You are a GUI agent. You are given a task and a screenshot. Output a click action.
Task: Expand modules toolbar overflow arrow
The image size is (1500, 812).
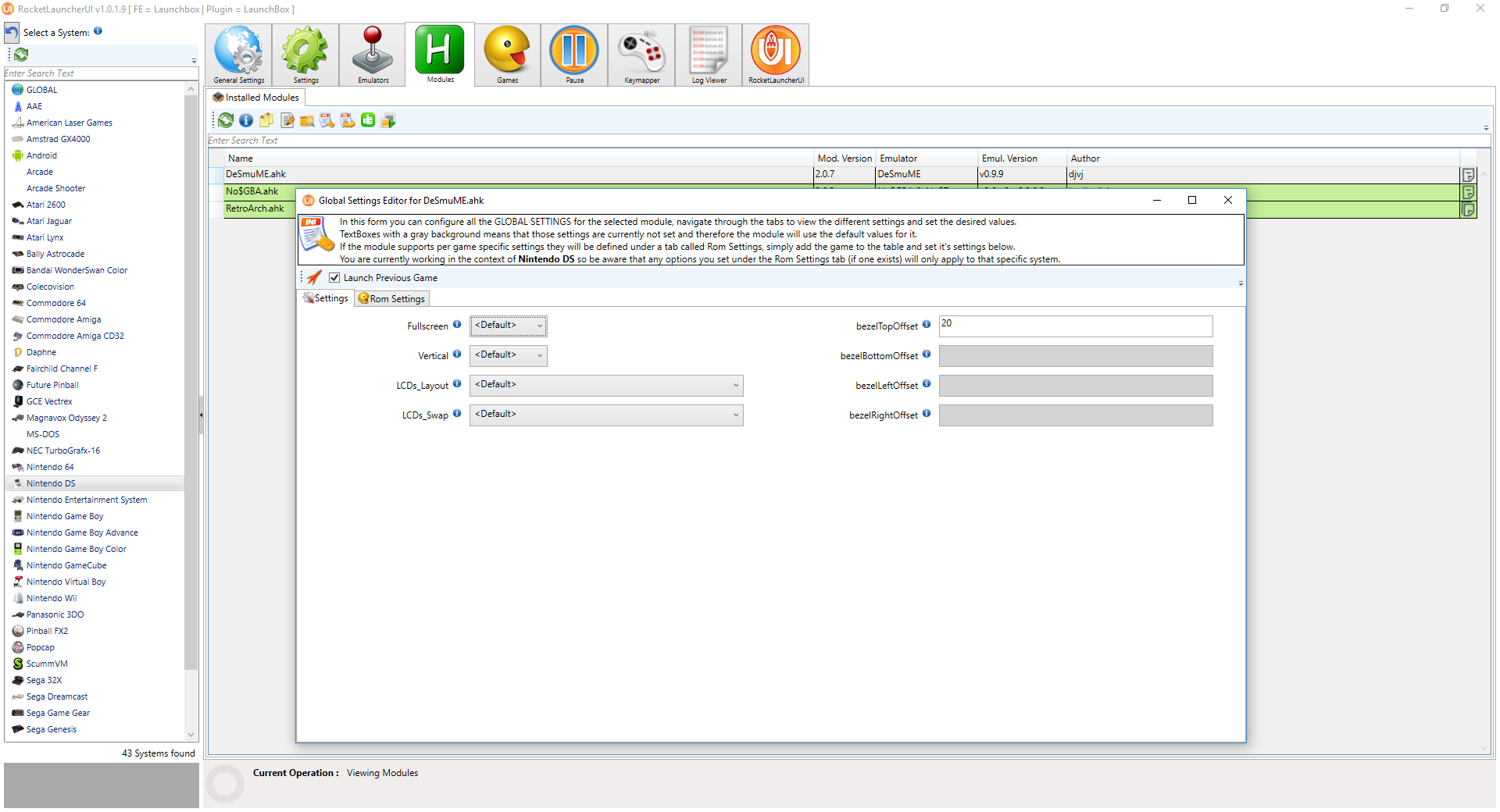pyautogui.click(x=1486, y=127)
